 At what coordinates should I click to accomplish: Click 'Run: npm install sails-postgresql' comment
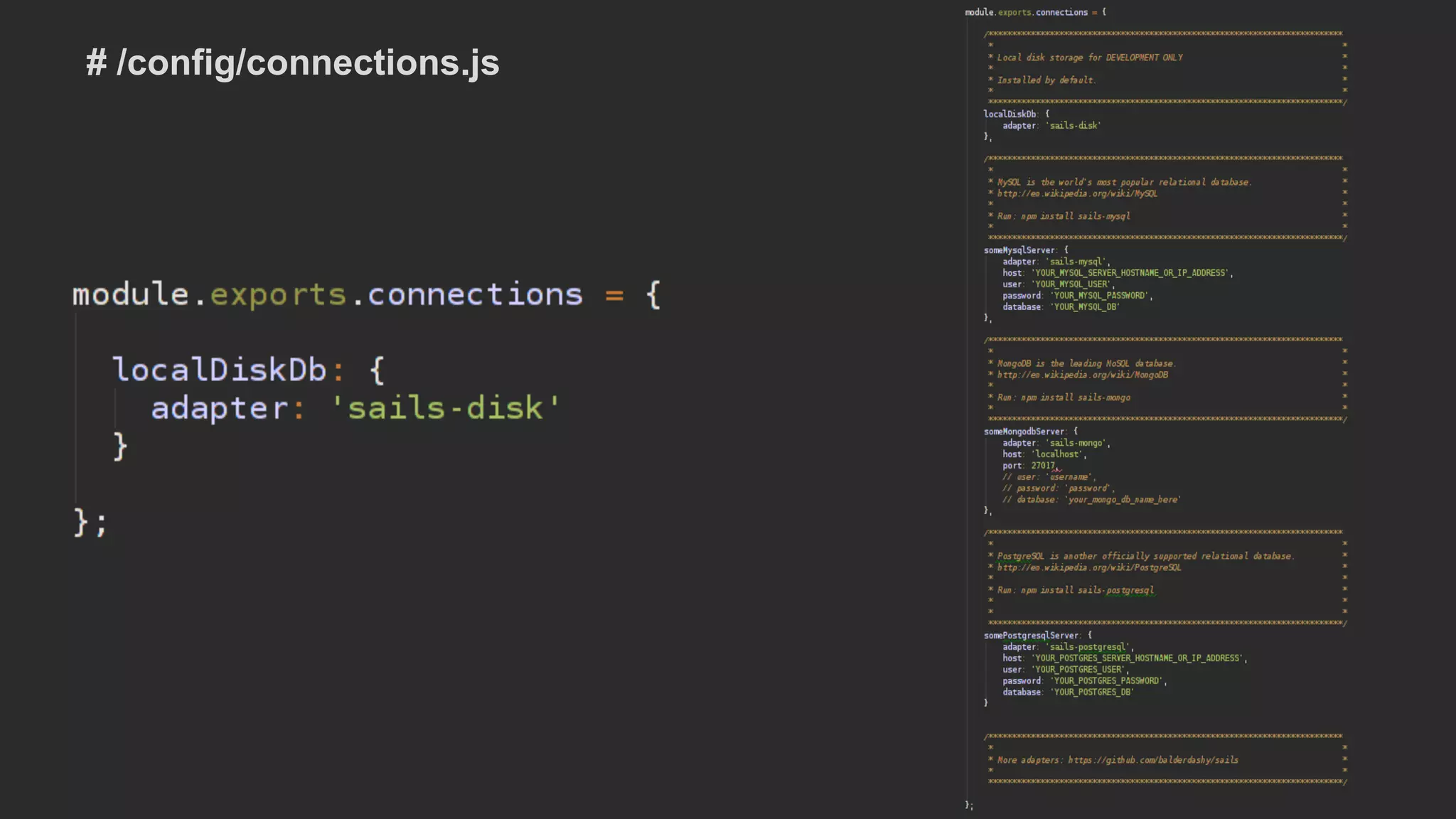(1076, 590)
